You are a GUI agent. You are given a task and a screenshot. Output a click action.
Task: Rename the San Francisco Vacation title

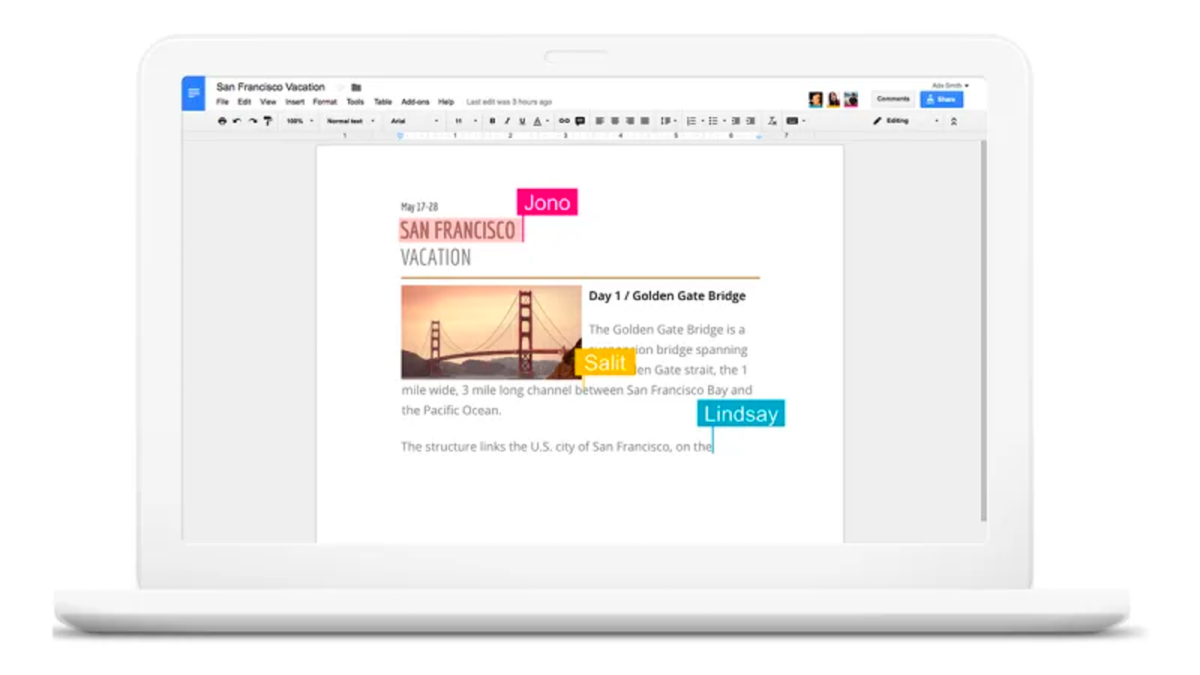coord(270,87)
